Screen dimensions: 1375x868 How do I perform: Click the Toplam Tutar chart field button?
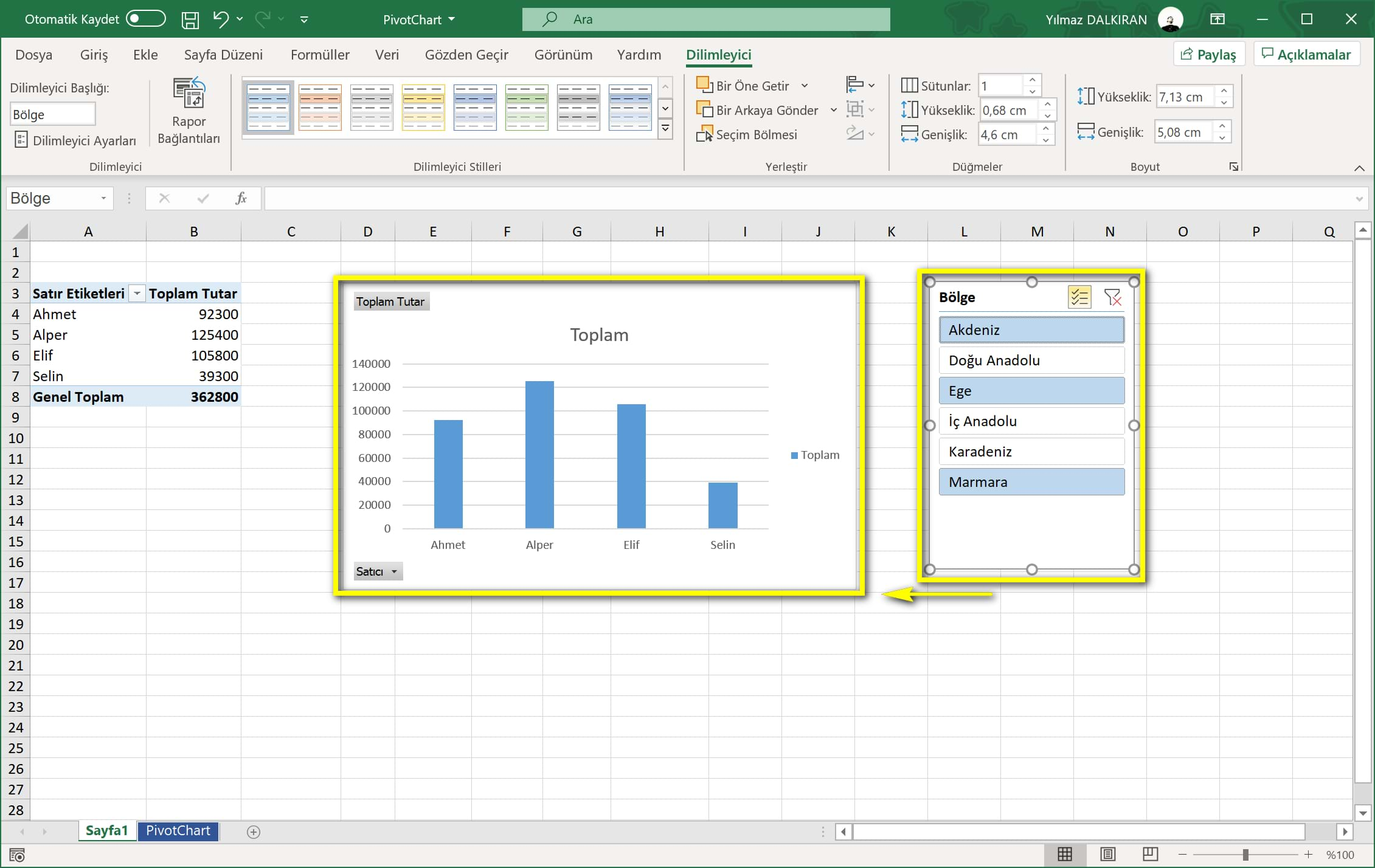[390, 301]
